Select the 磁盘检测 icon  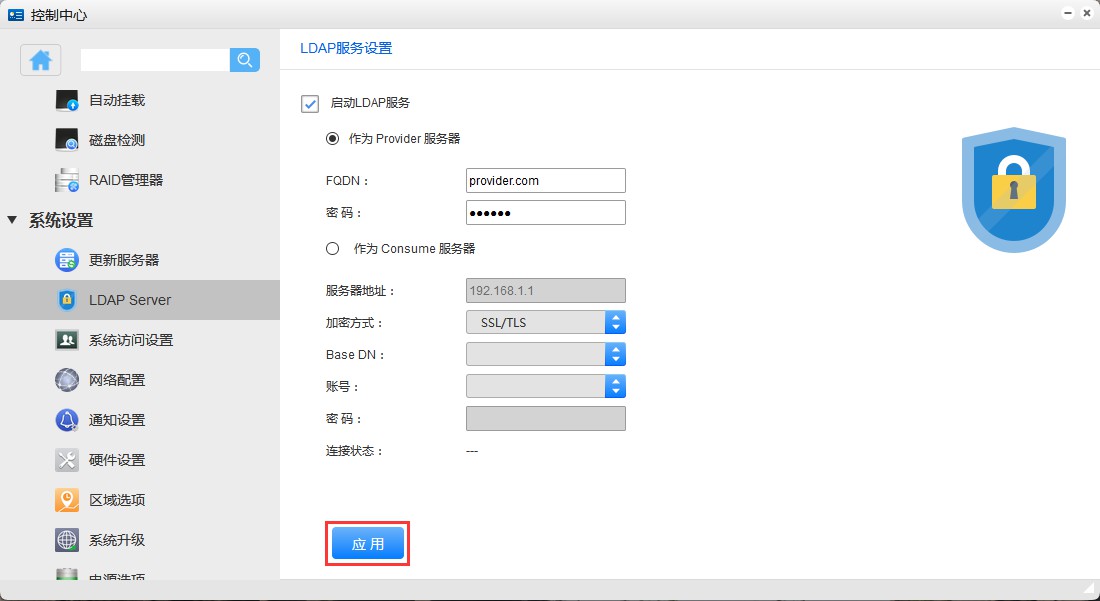(67, 140)
